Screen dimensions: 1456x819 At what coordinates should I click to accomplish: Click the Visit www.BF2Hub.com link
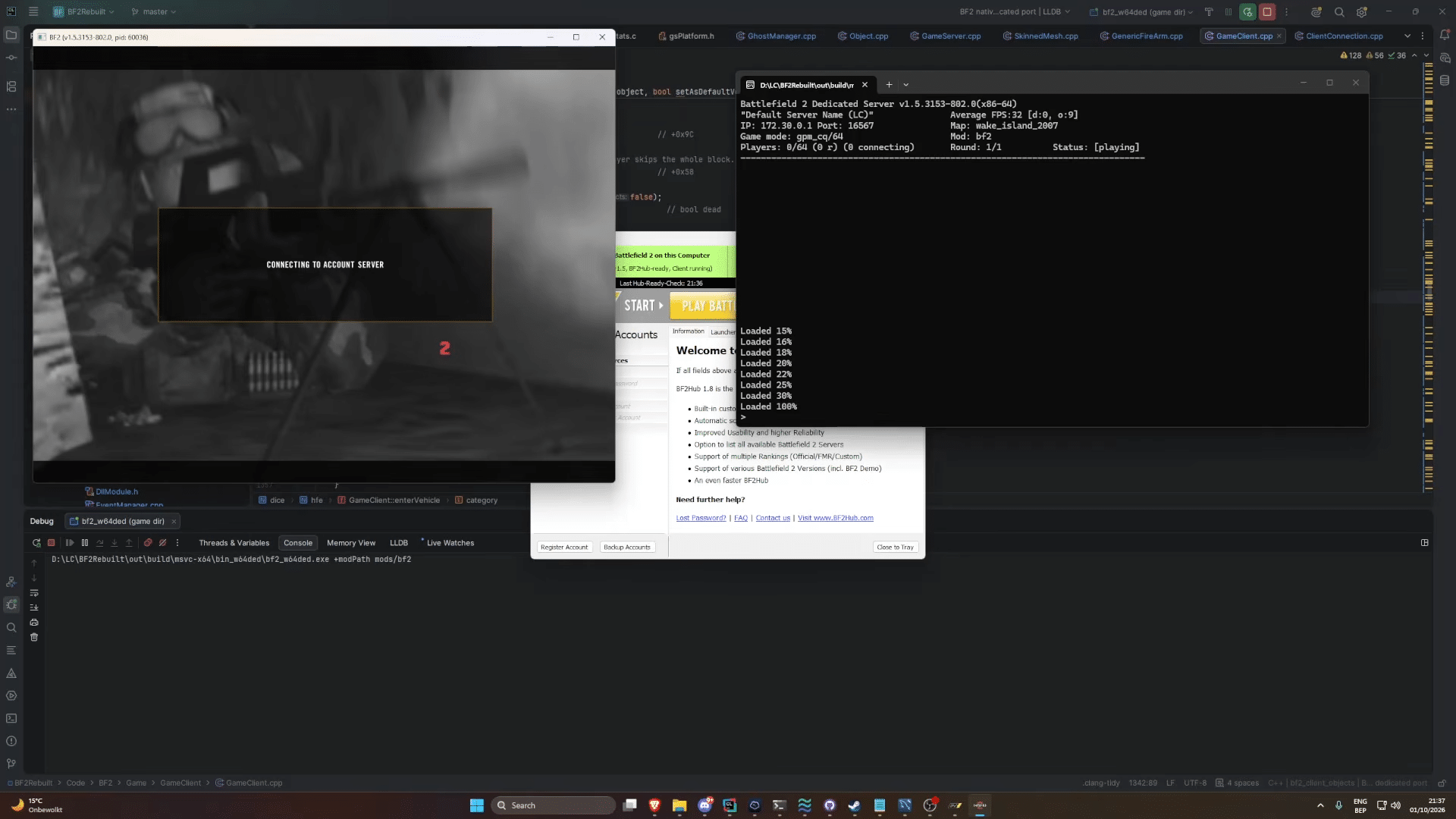836,518
